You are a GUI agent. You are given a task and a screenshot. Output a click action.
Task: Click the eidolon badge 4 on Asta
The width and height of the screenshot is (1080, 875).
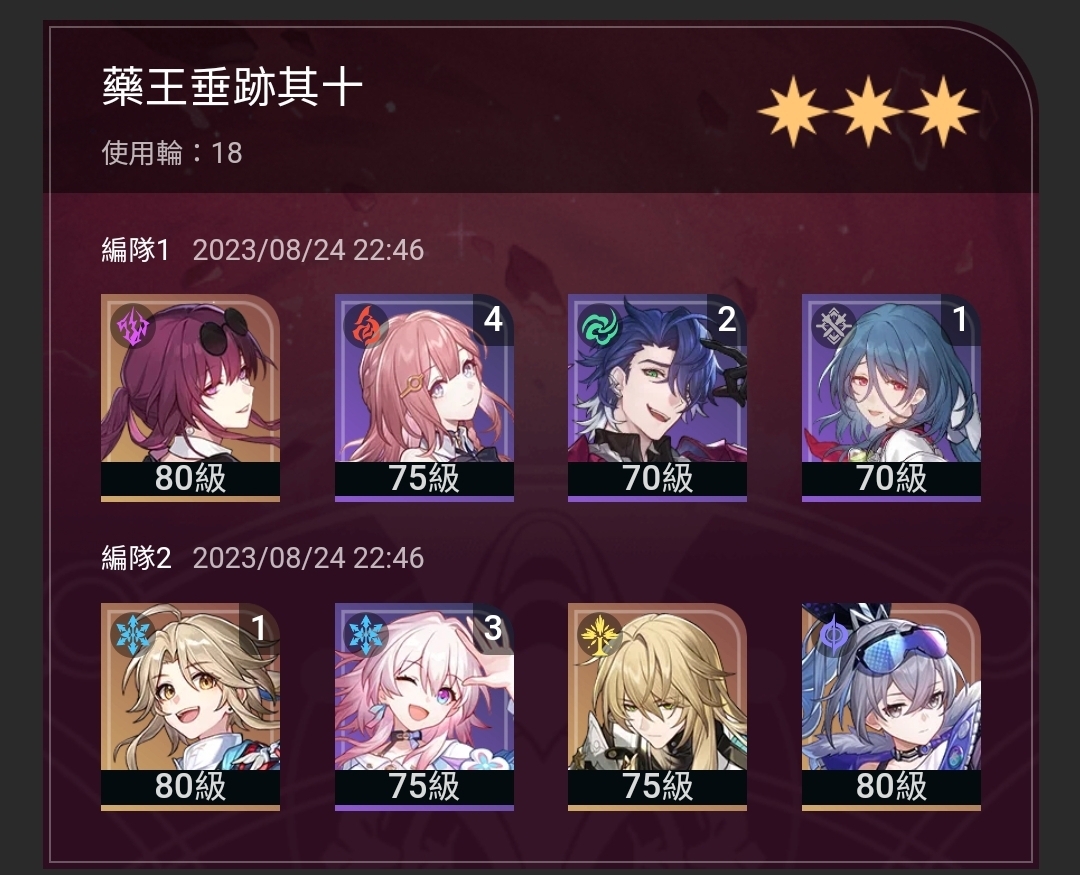[493, 320]
